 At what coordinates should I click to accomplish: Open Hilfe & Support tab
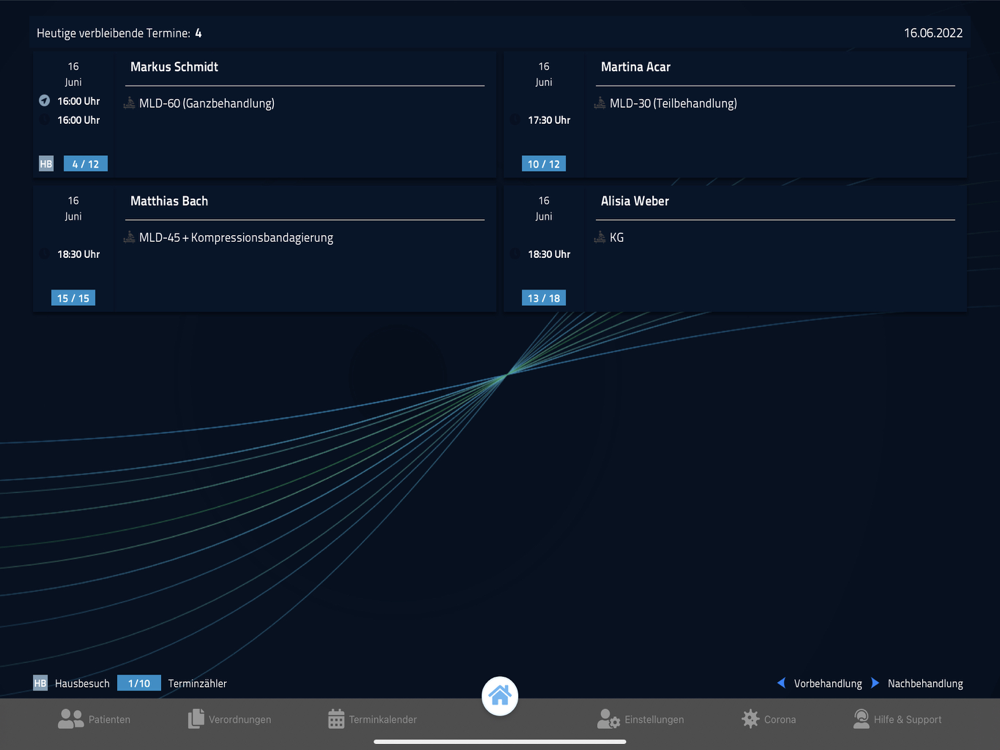point(897,719)
